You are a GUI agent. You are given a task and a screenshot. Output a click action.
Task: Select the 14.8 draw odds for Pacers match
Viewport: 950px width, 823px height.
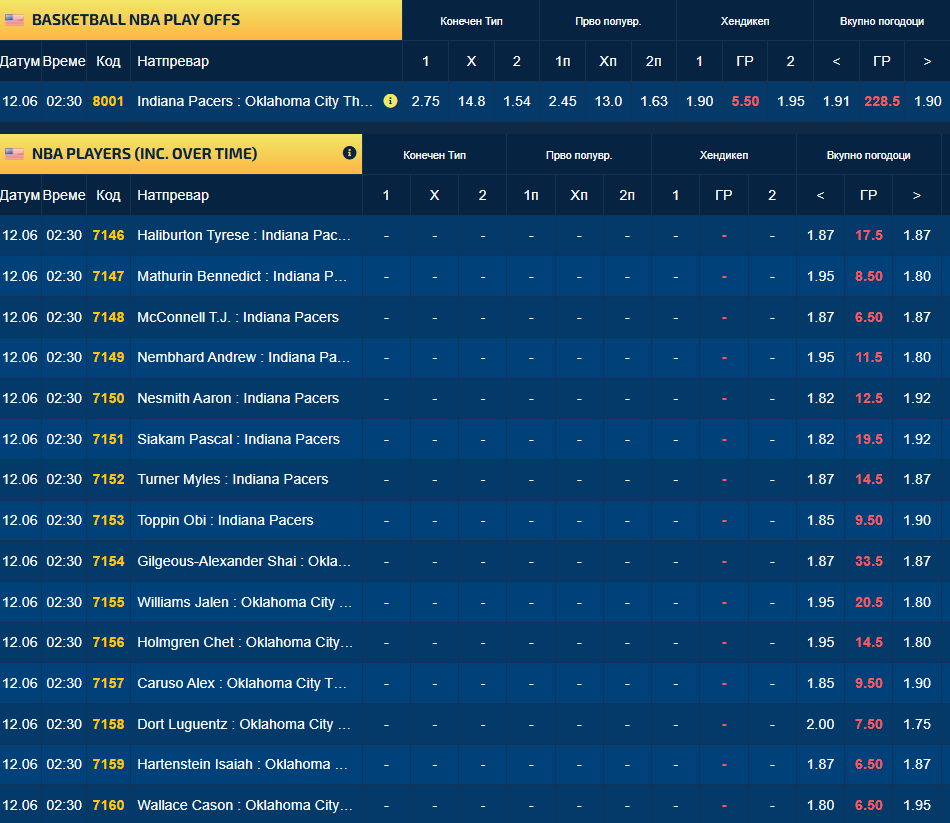pyautogui.click(x=471, y=101)
